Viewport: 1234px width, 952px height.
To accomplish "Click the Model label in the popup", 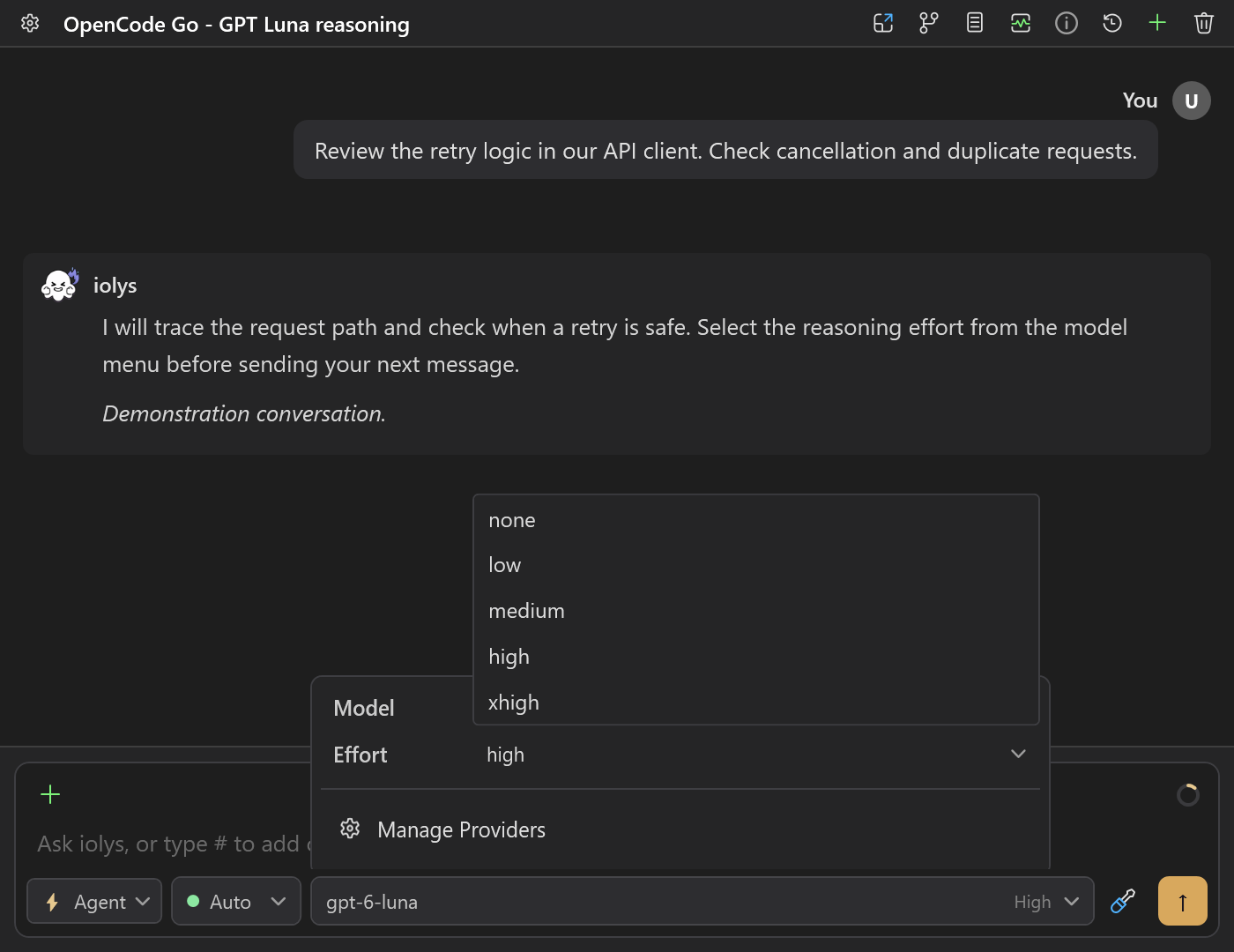I will pyautogui.click(x=364, y=708).
